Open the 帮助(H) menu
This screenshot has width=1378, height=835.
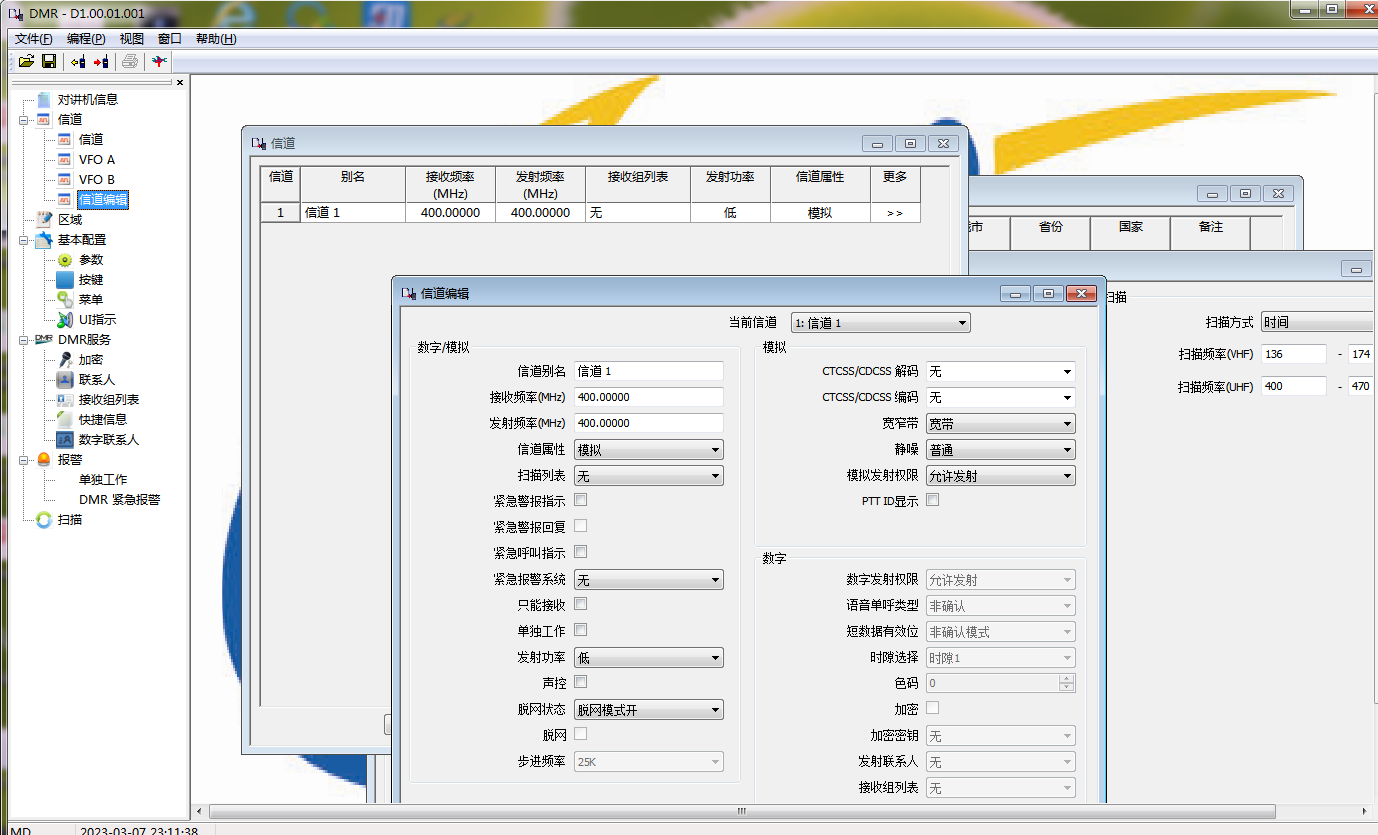coord(215,39)
